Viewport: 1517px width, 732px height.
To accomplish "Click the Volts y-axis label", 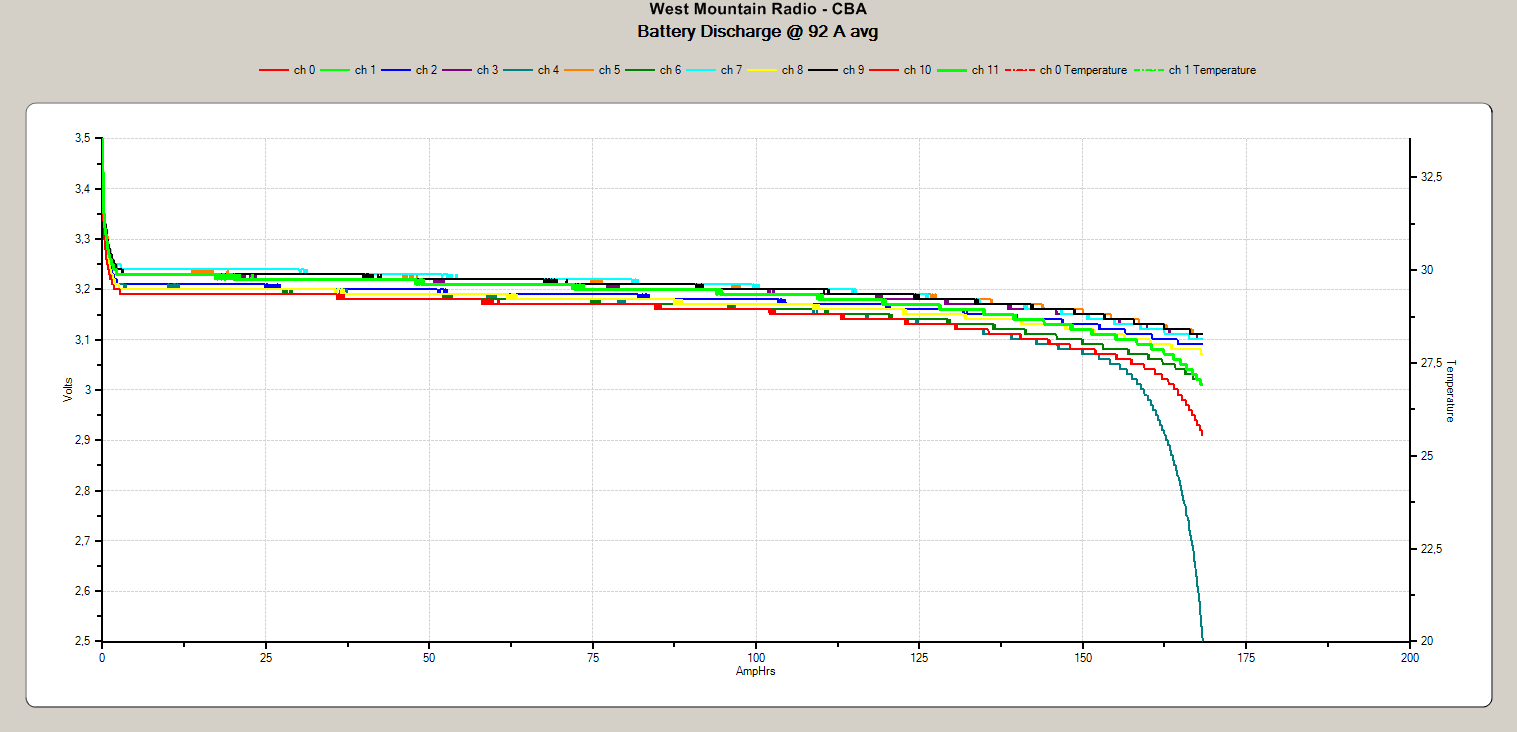I will pyautogui.click(x=68, y=389).
